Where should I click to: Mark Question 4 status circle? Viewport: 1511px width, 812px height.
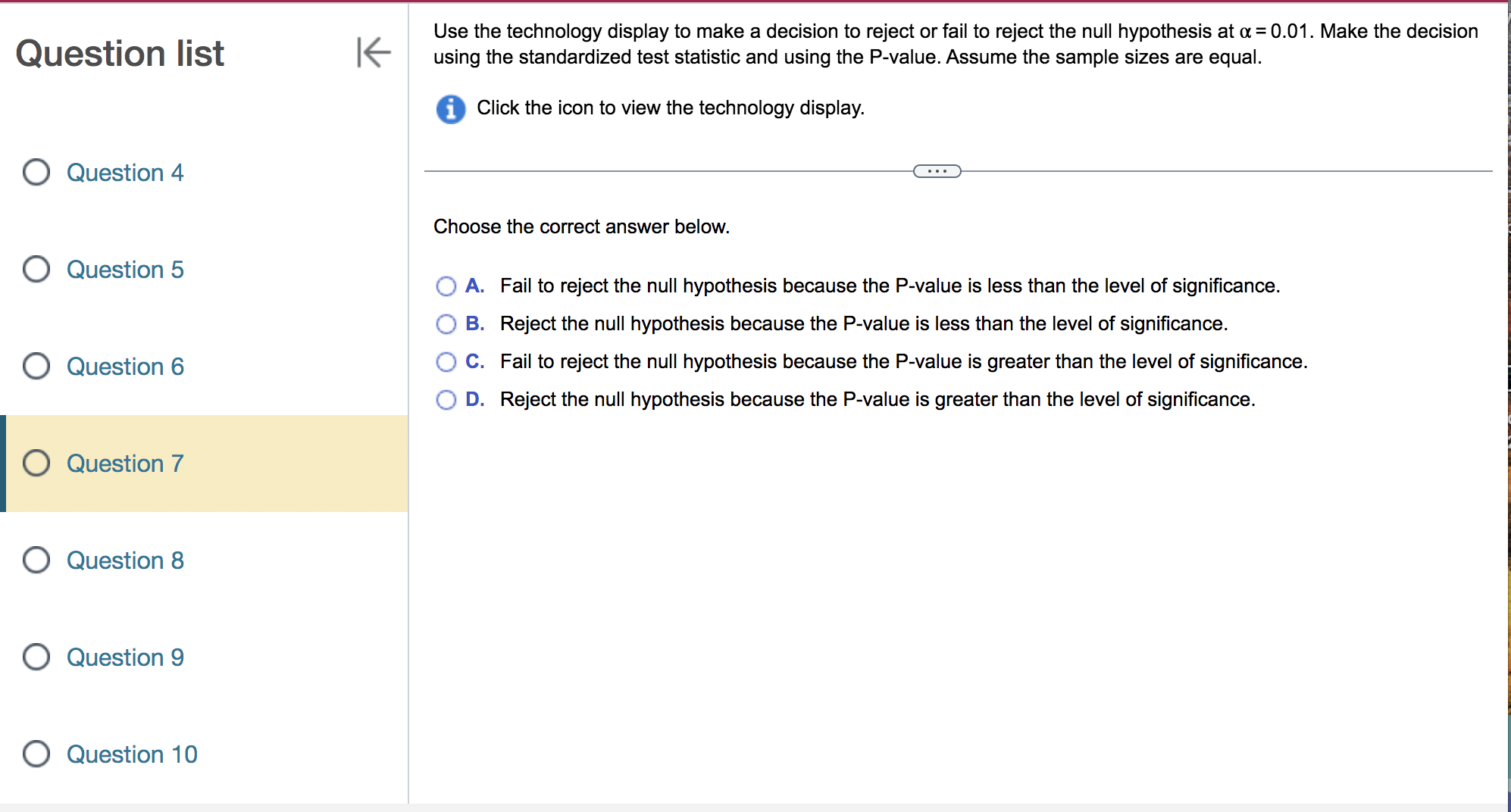pos(35,172)
